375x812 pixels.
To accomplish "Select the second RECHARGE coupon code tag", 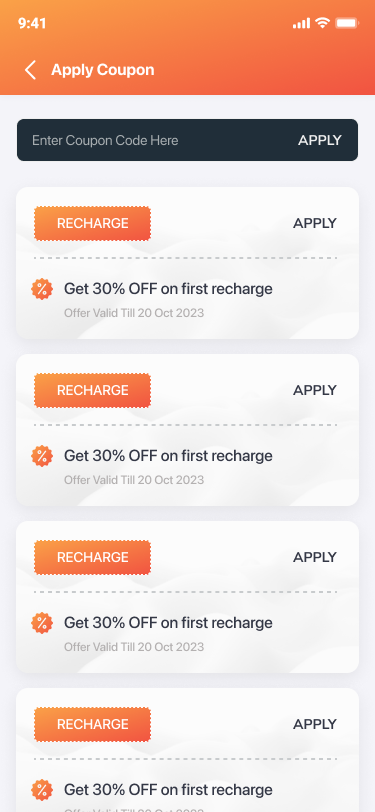I will tap(93, 390).
